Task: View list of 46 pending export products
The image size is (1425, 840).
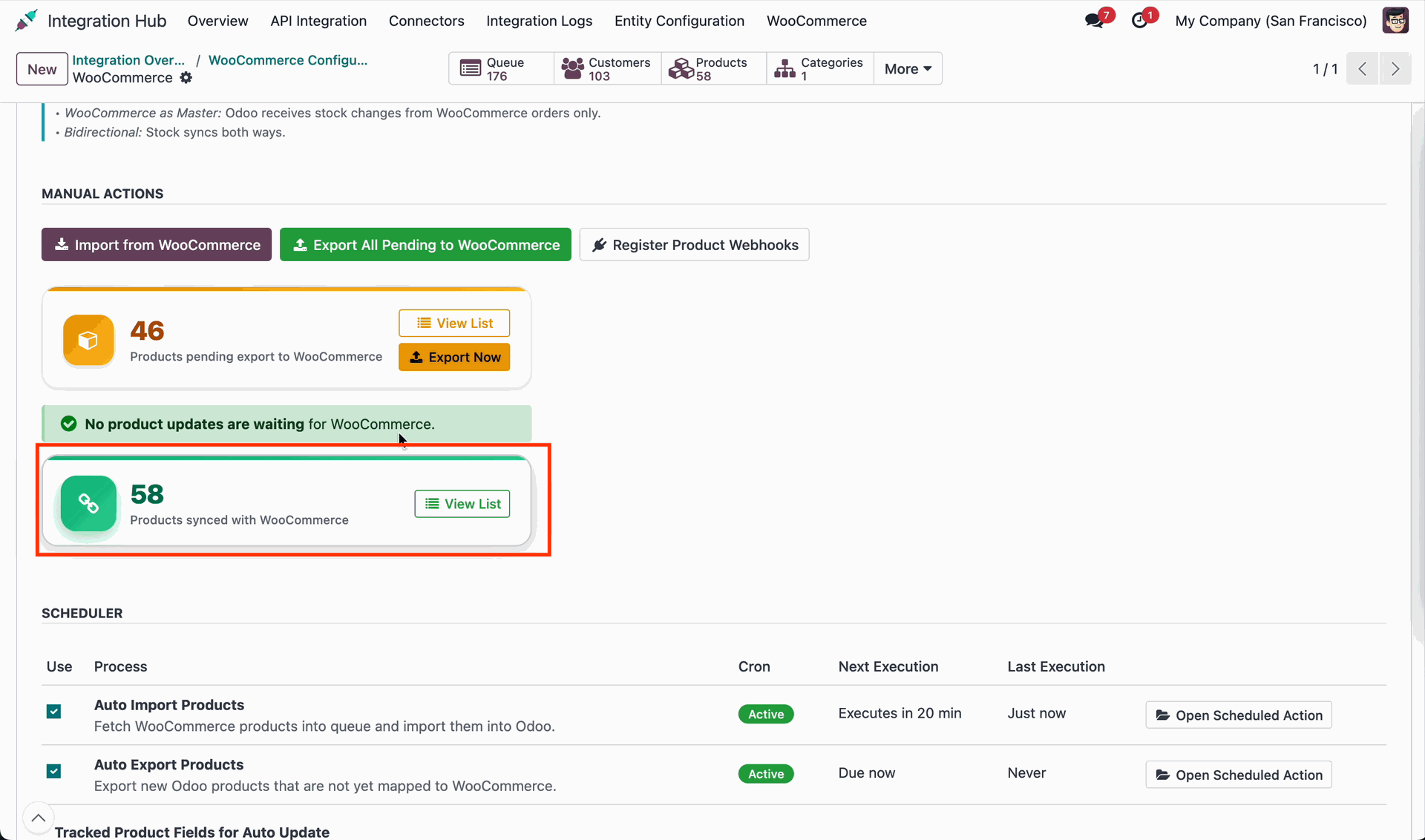Action: tap(454, 323)
